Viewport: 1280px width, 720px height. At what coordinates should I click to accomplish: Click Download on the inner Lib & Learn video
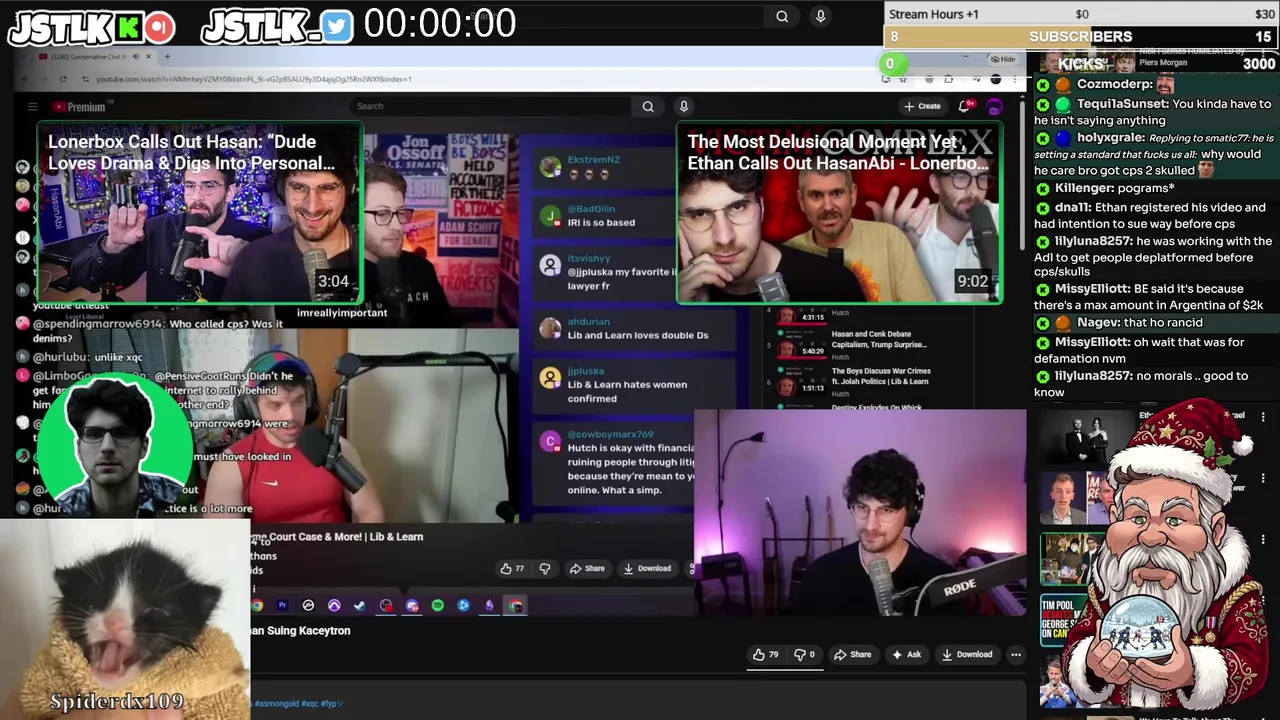tap(647, 568)
